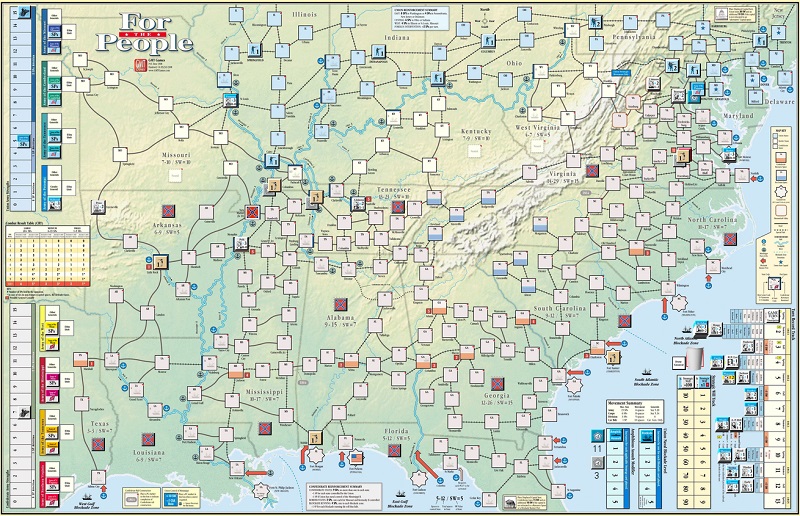800x516 pixels.
Task: Select the Union unit counter at St. Louis
Action: pyautogui.click(x=230, y=100)
